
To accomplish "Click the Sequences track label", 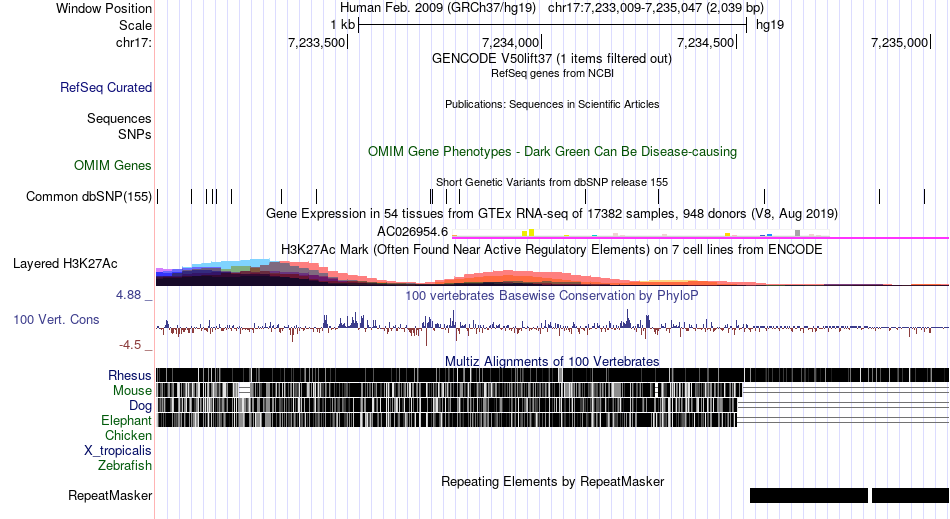I will click(119, 118).
